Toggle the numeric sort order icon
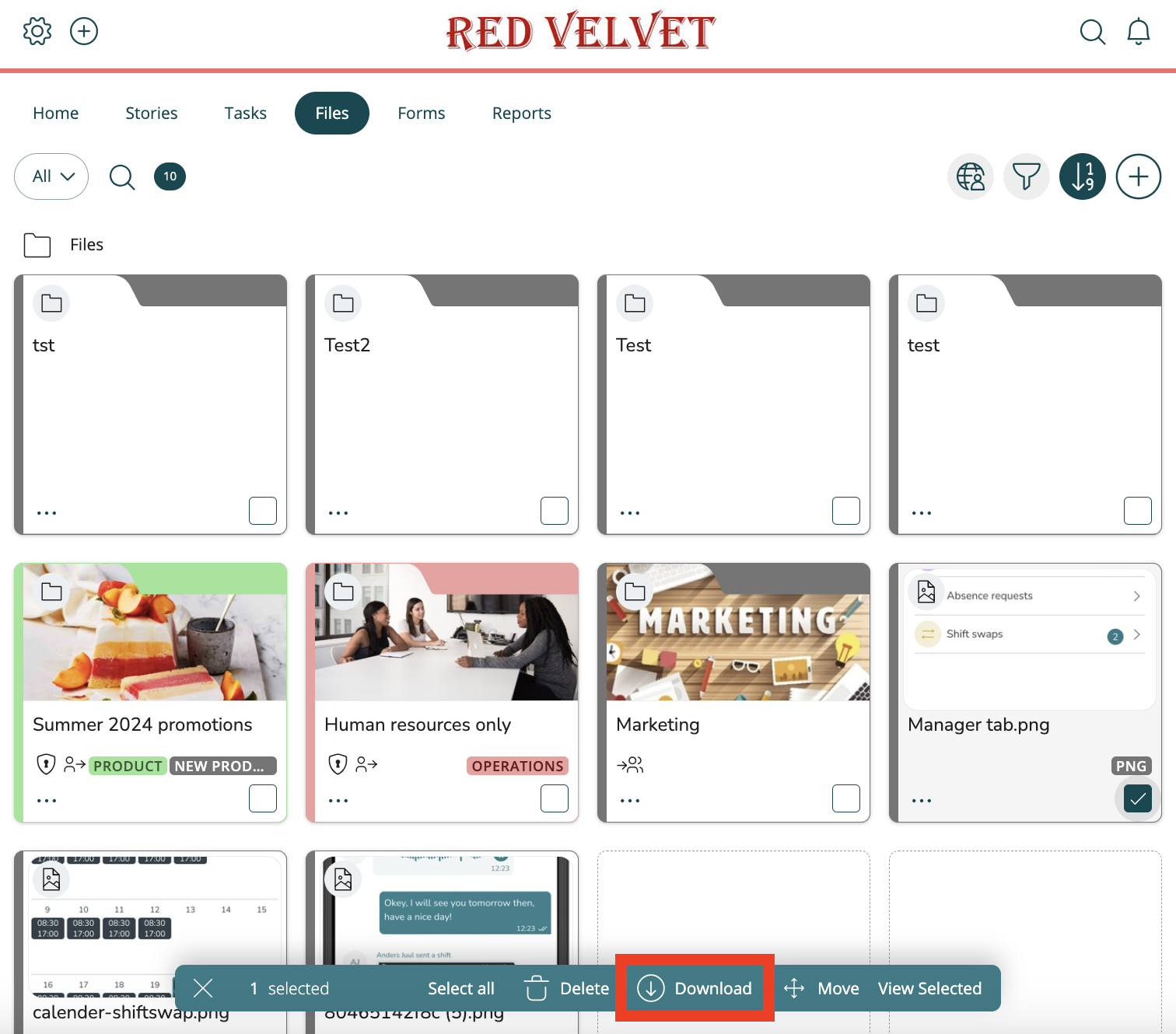Image resolution: width=1176 pixels, height=1034 pixels. (x=1083, y=176)
